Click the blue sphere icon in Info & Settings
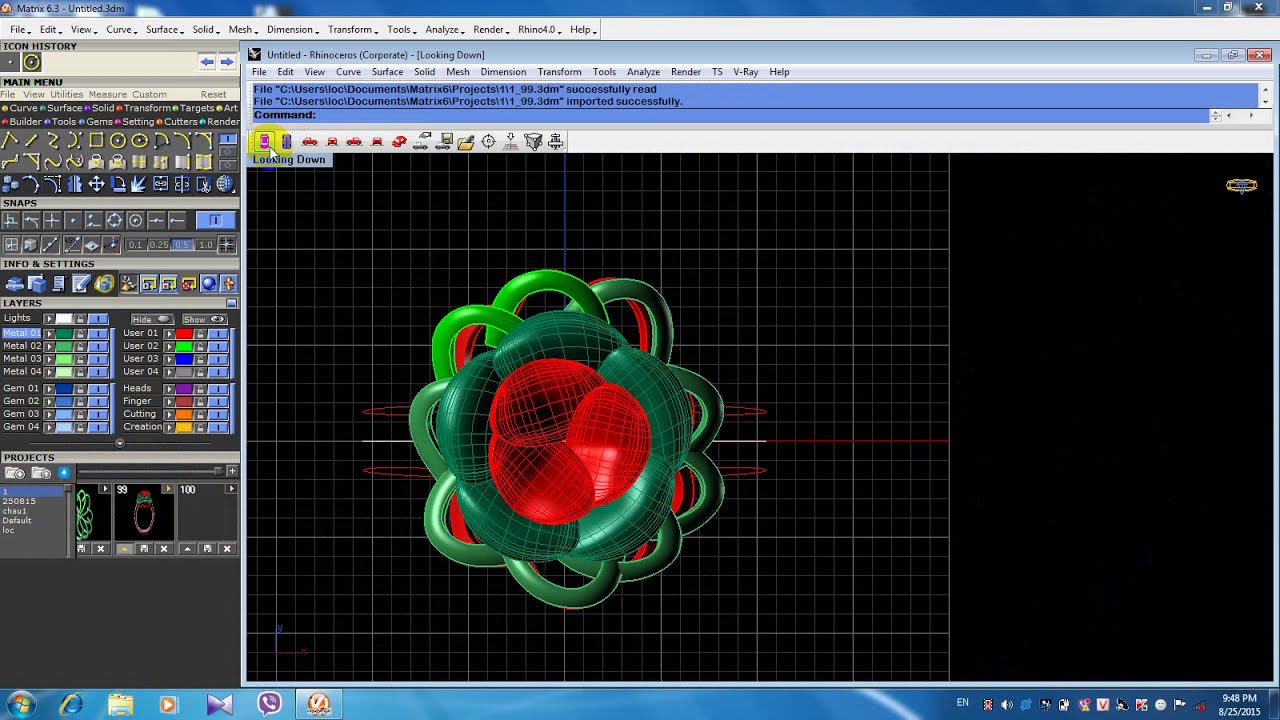The height and width of the screenshot is (720, 1280). coord(209,284)
